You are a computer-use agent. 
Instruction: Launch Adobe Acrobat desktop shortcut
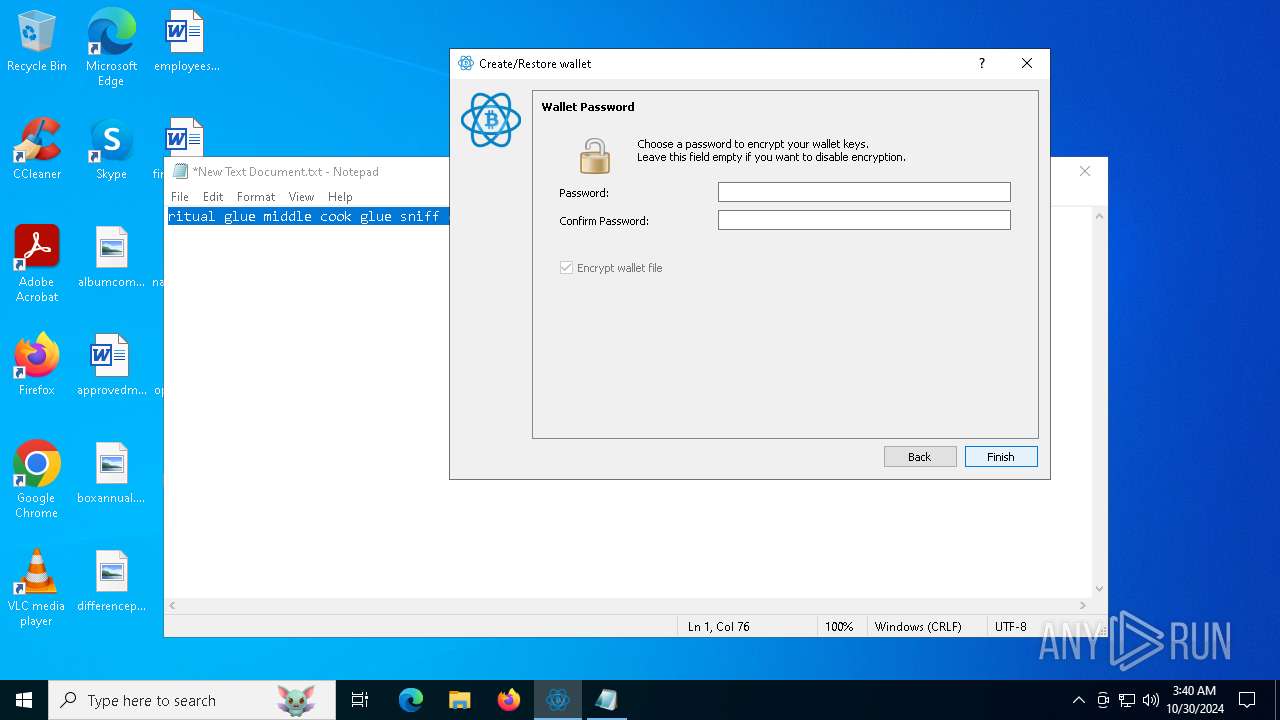(x=37, y=264)
